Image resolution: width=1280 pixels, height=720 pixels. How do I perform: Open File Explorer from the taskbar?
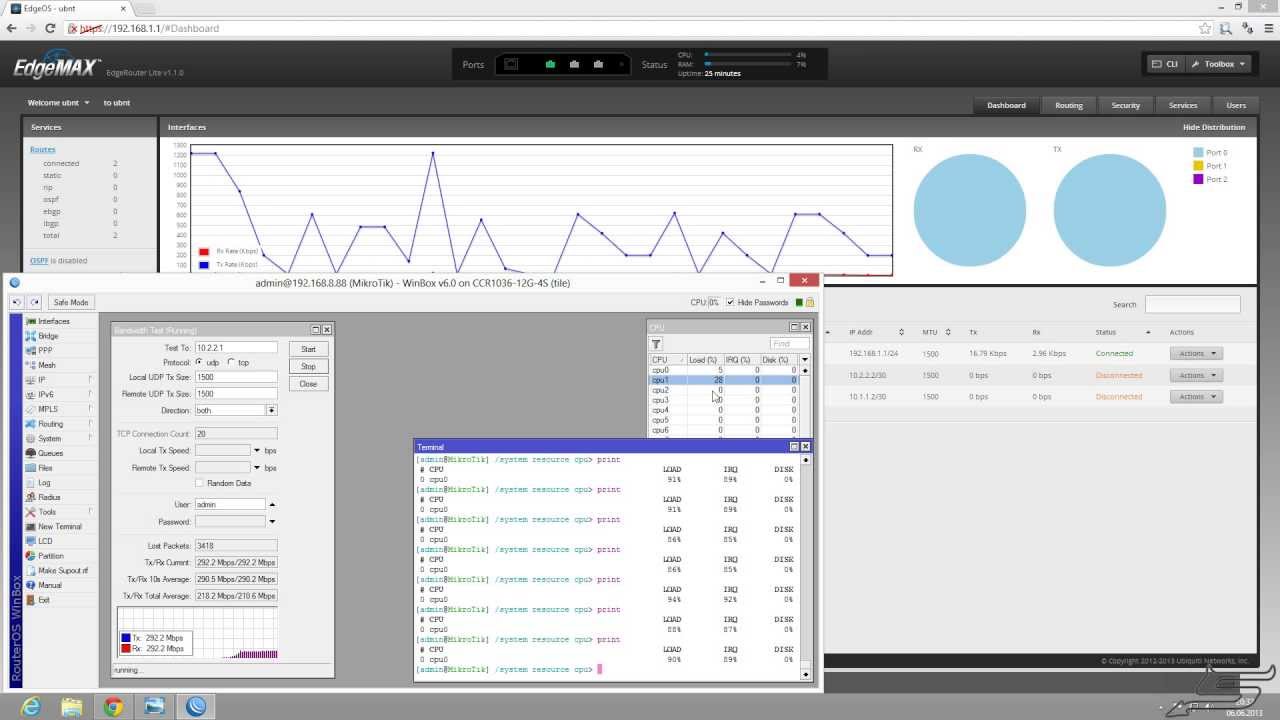(72, 706)
